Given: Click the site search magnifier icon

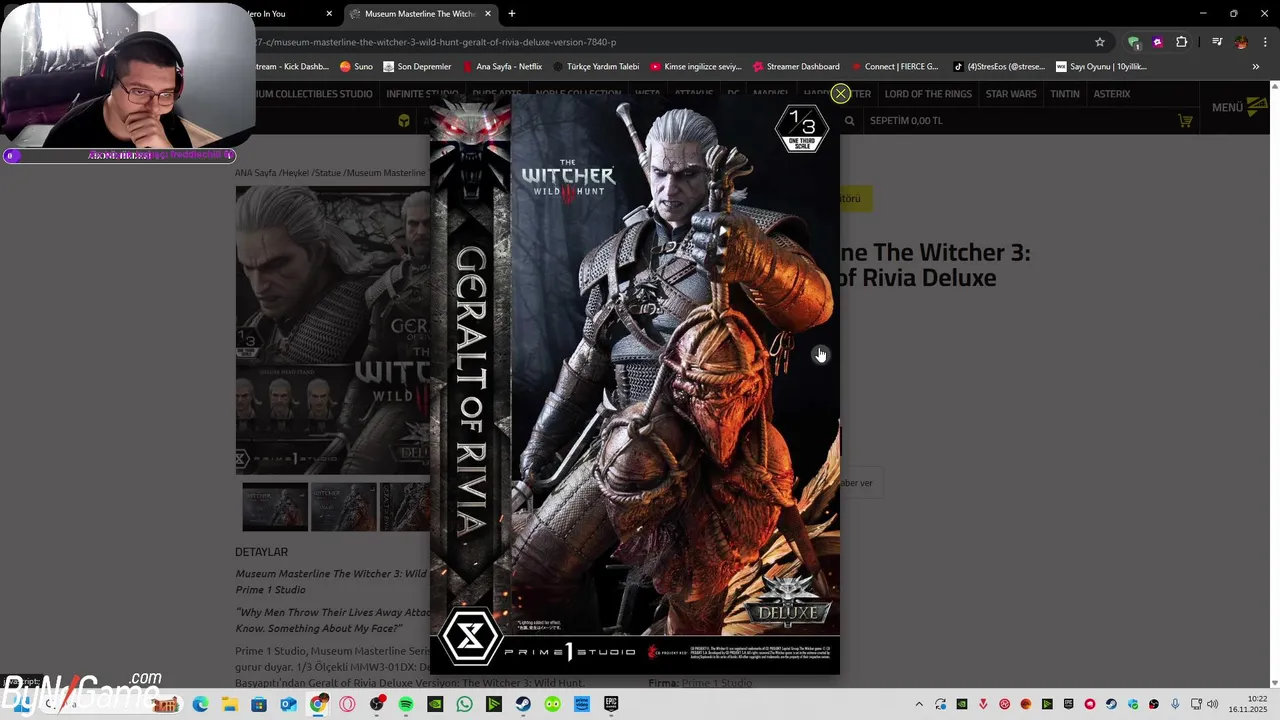Looking at the screenshot, I should [x=849, y=121].
